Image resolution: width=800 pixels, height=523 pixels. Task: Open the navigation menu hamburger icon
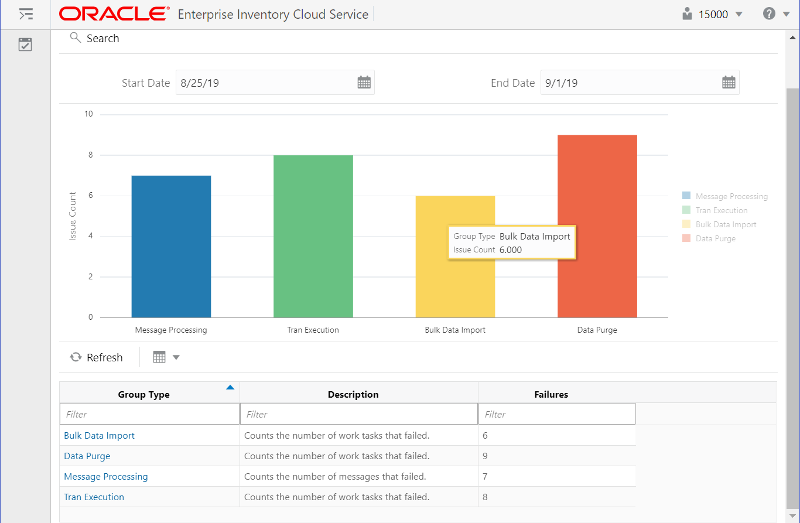coord(26,14)
